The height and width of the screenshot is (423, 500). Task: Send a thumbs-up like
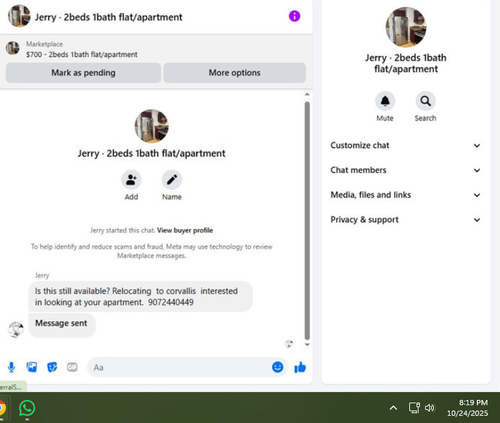pos(300,367)
